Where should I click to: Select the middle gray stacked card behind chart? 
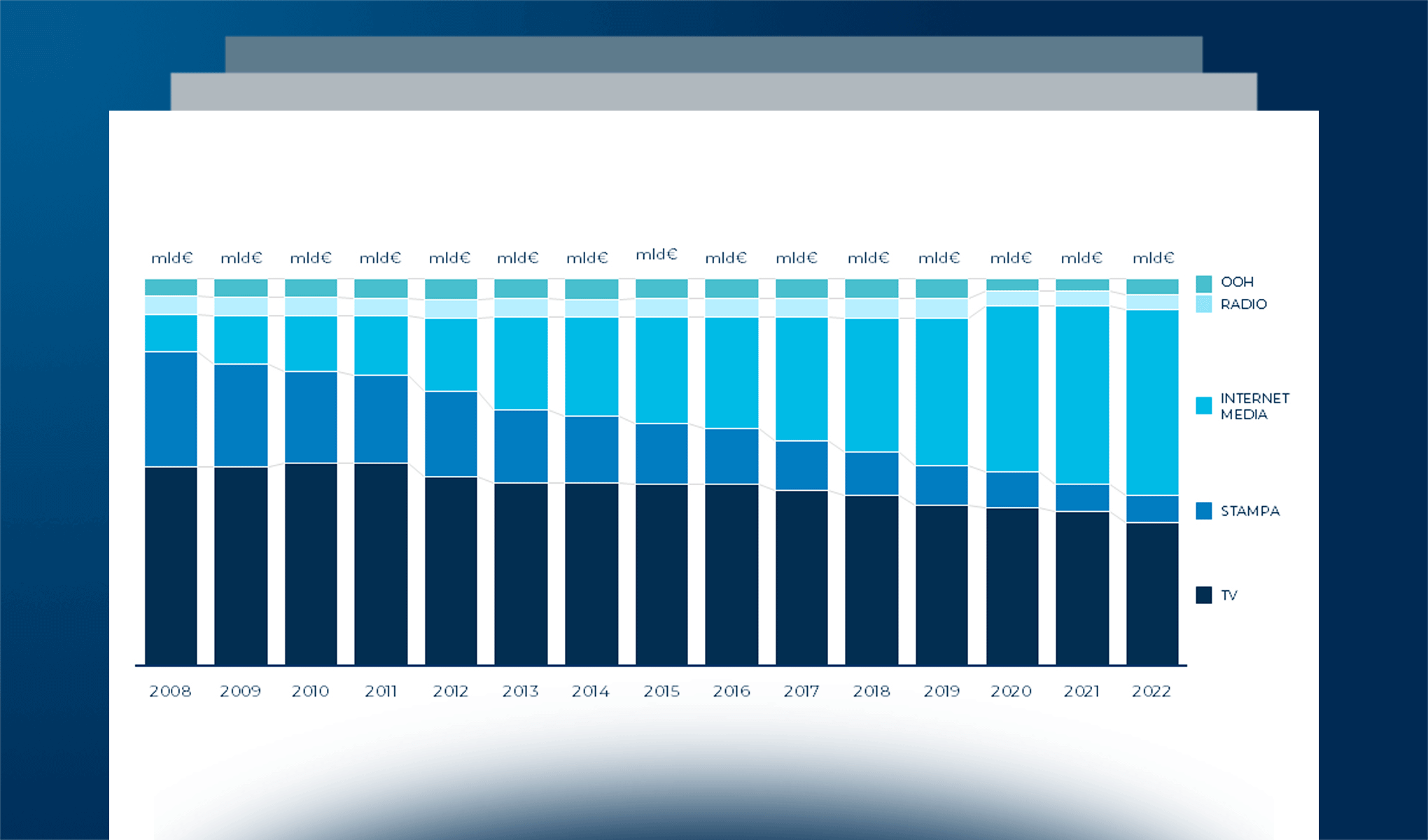[x=714, y=92]
